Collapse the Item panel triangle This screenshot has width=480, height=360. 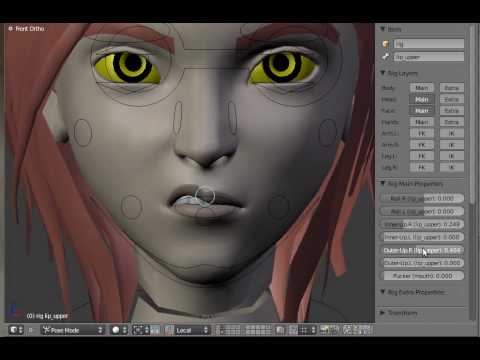point(383,29)
